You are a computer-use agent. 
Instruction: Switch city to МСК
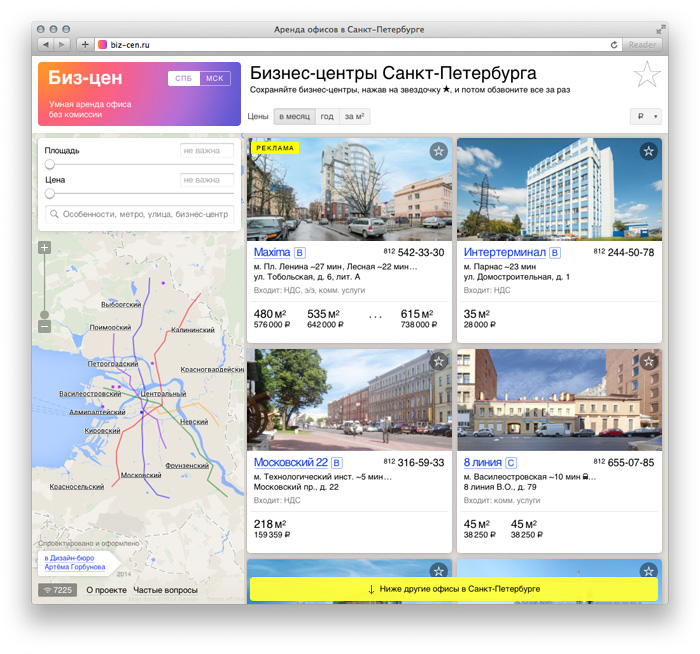214,79
